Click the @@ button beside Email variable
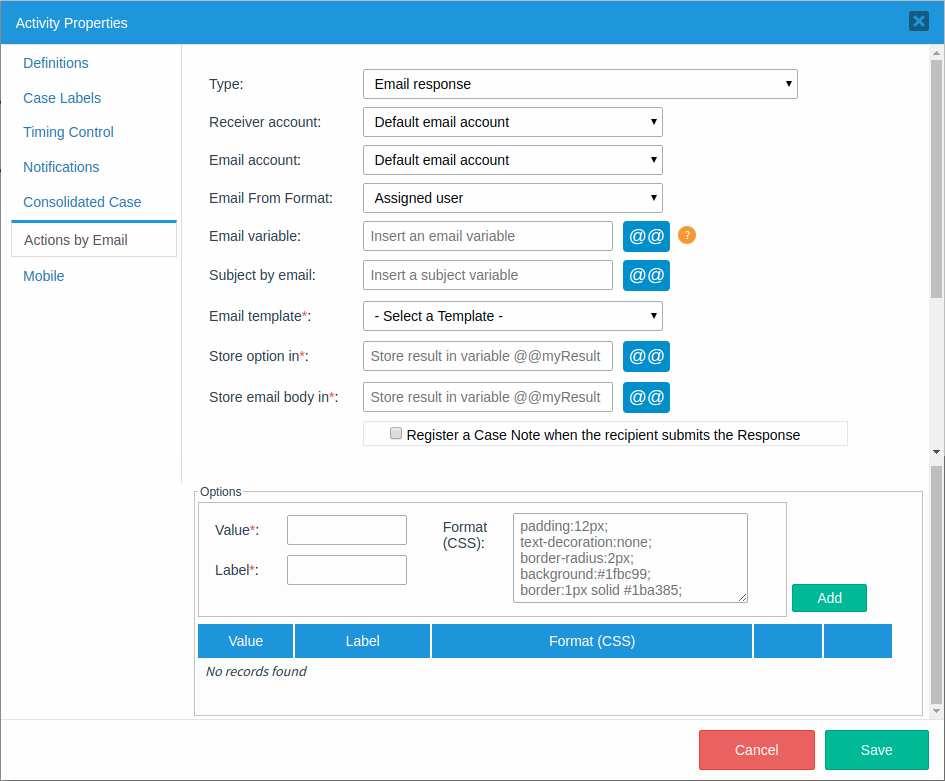Screen dimensions: 945x781 646,236
